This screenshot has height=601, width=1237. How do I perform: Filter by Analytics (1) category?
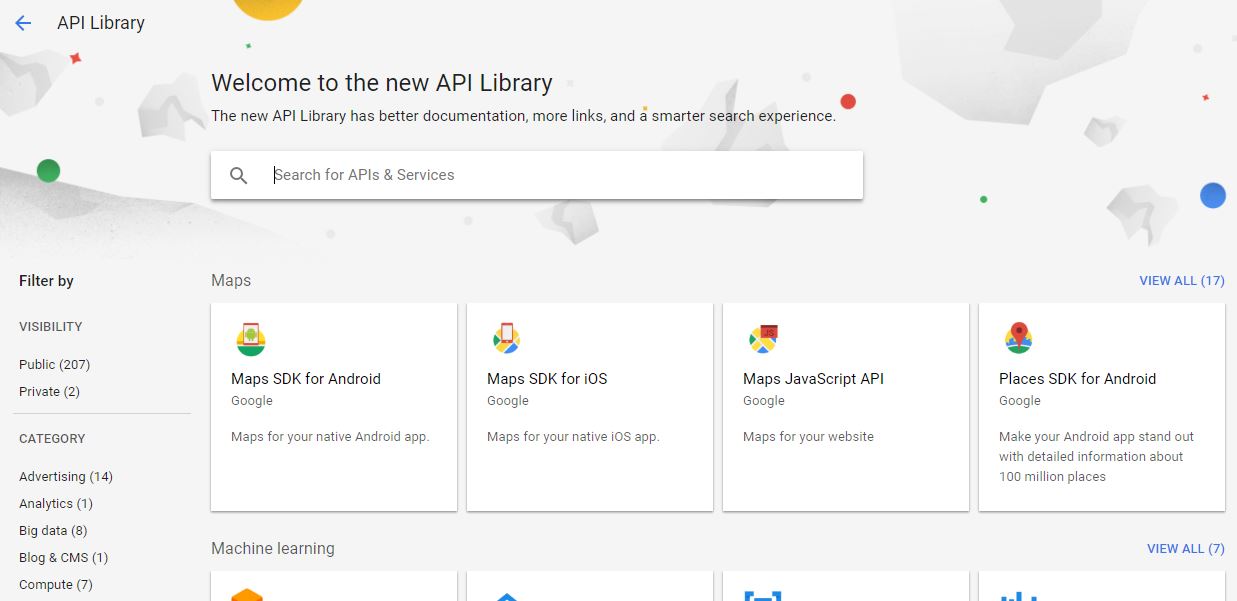[x=56, y=504]
